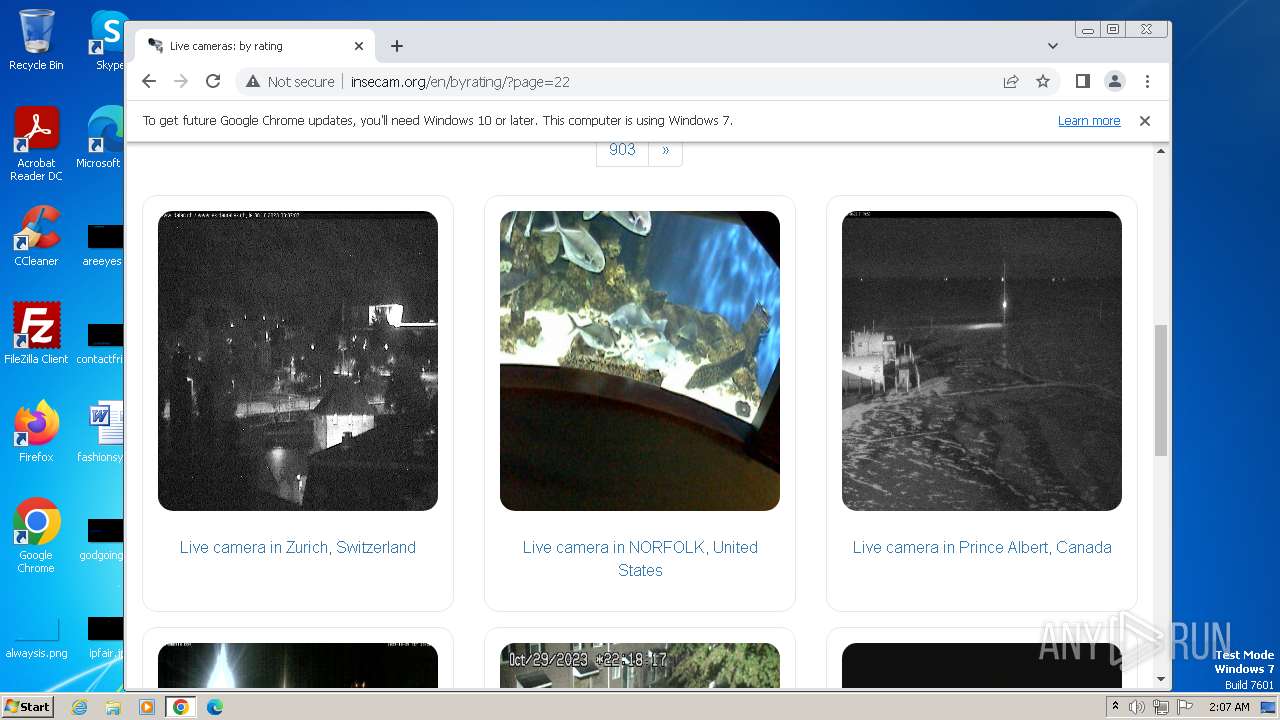Viewport: 1280px width, 720px height.
Task: Launch FileZilla Client from desktop
Action: pos(36,333)
